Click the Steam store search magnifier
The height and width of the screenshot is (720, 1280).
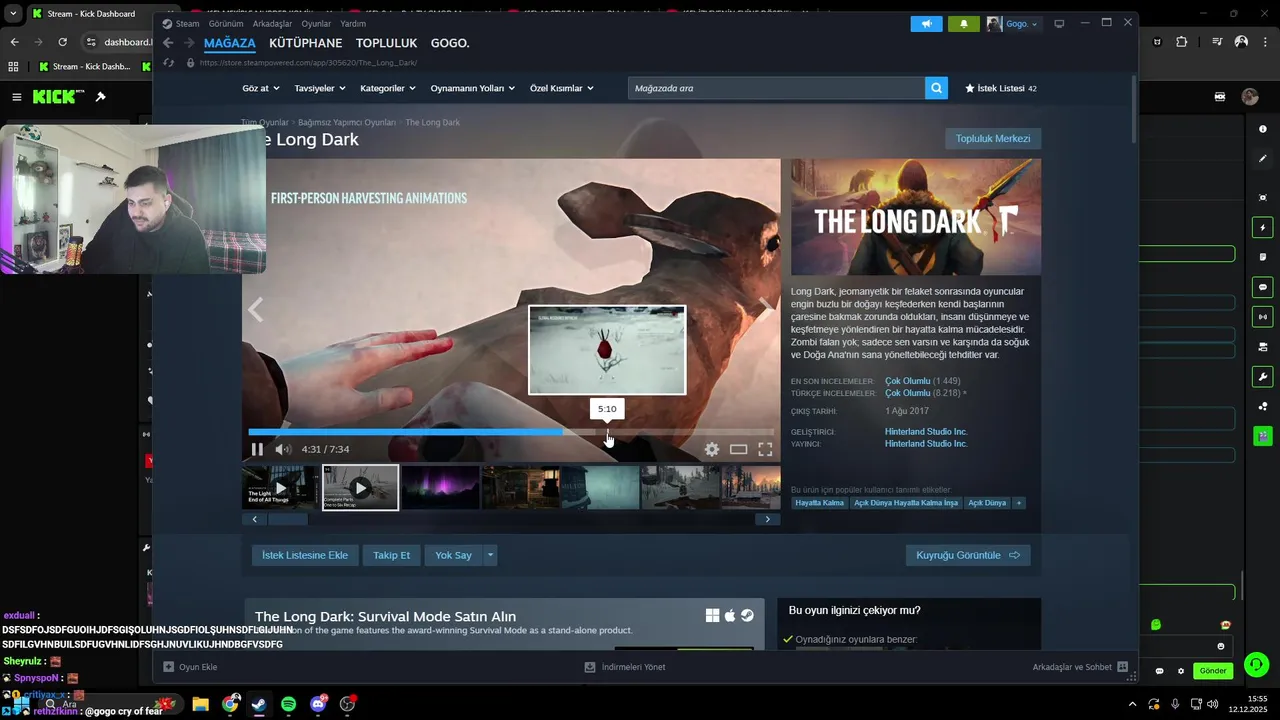point(936,88)
